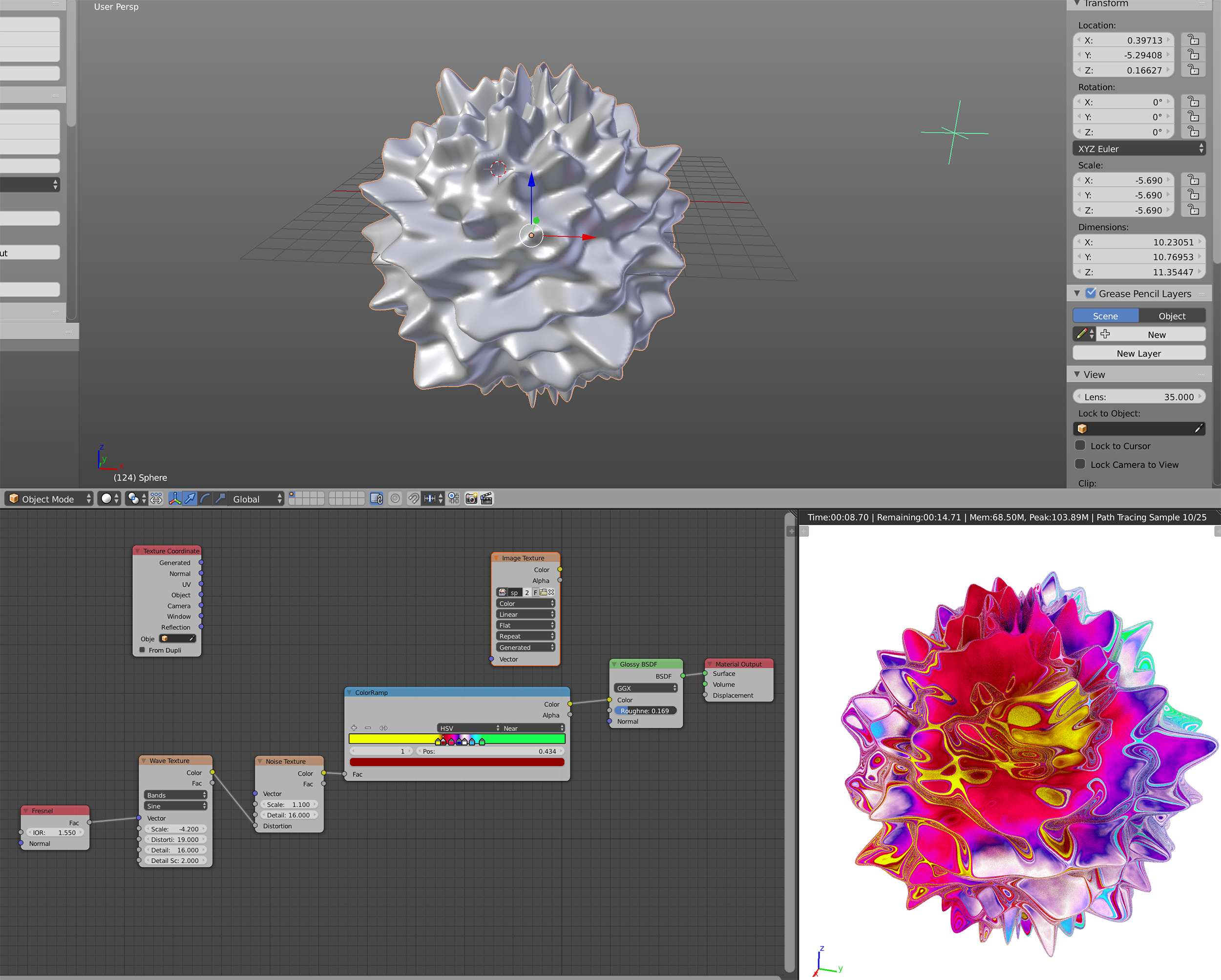Click the OpenGL render camera icon
The height and width of the screenshot is (980, 1221).
pos(471,498)
